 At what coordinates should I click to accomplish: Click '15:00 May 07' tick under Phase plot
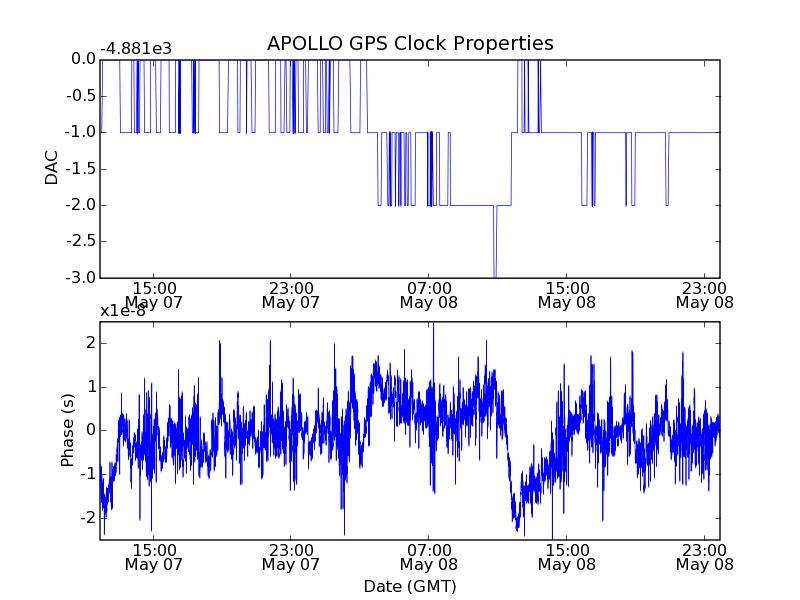click(154, 557)
